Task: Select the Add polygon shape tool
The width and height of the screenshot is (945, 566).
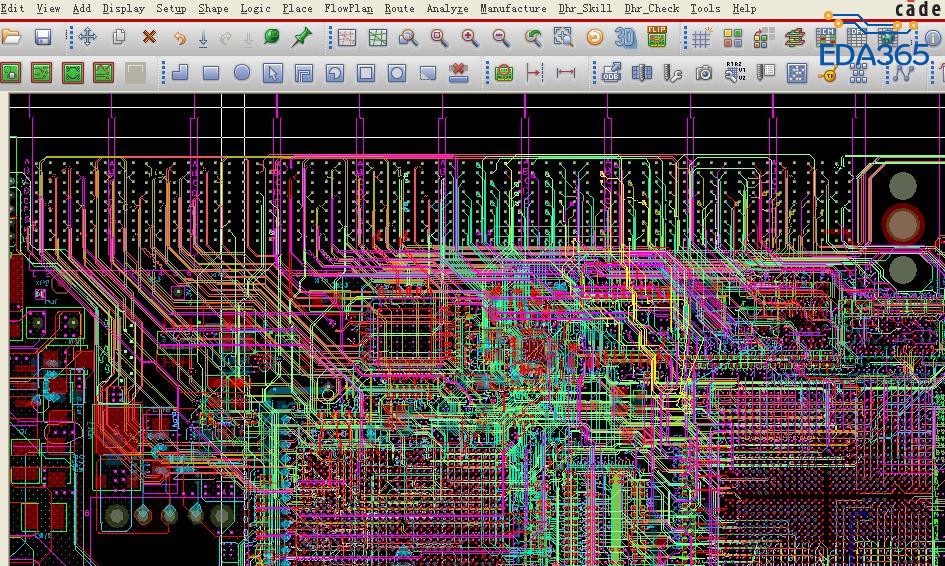Action: 180,73
